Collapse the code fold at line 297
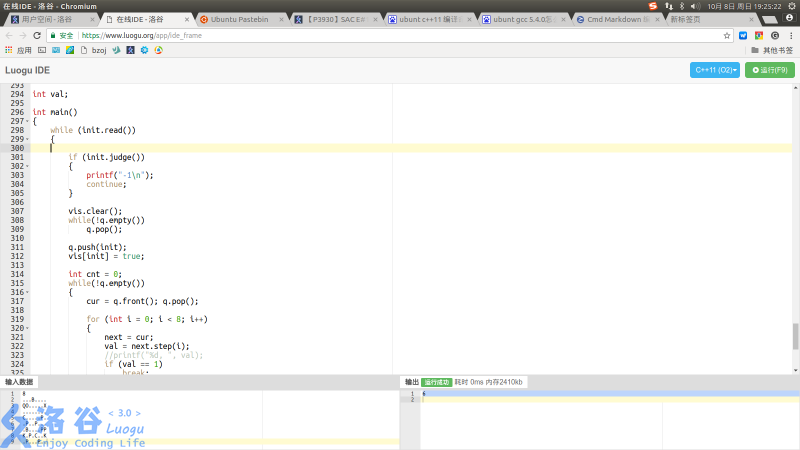 [27, 121]
